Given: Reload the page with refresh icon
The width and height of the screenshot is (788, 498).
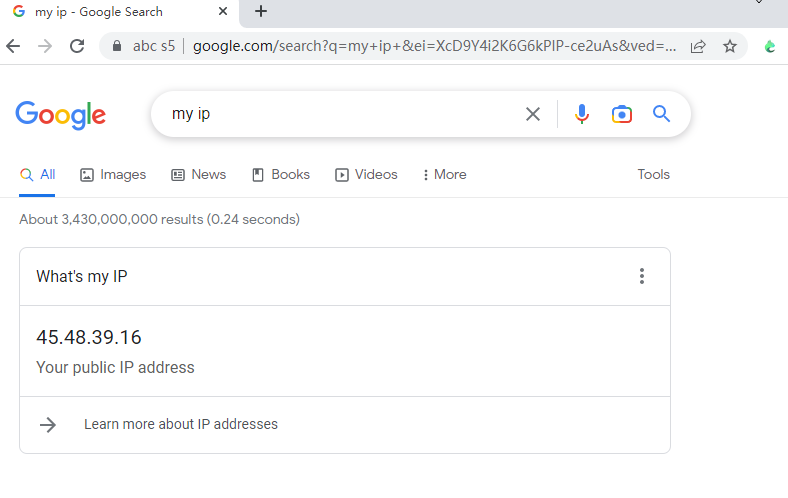Looking at the screenshot, I should [77, 46].
